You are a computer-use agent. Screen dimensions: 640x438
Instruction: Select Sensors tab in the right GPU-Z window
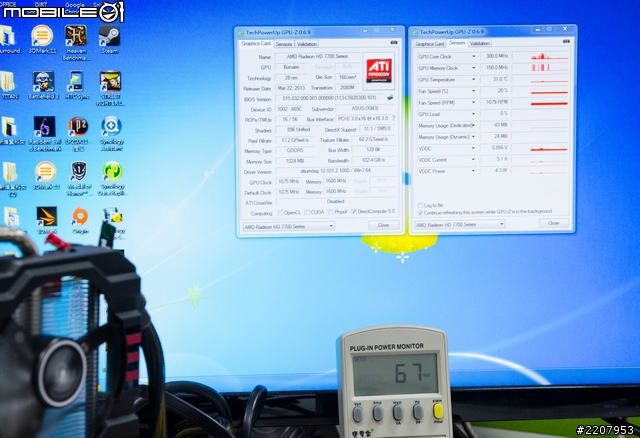pyautogui.click(x=457, y=42)
